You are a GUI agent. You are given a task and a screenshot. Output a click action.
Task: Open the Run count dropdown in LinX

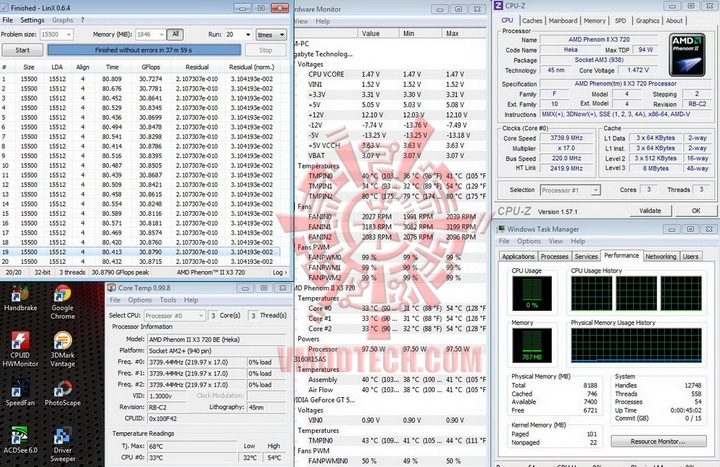[238, 34]
